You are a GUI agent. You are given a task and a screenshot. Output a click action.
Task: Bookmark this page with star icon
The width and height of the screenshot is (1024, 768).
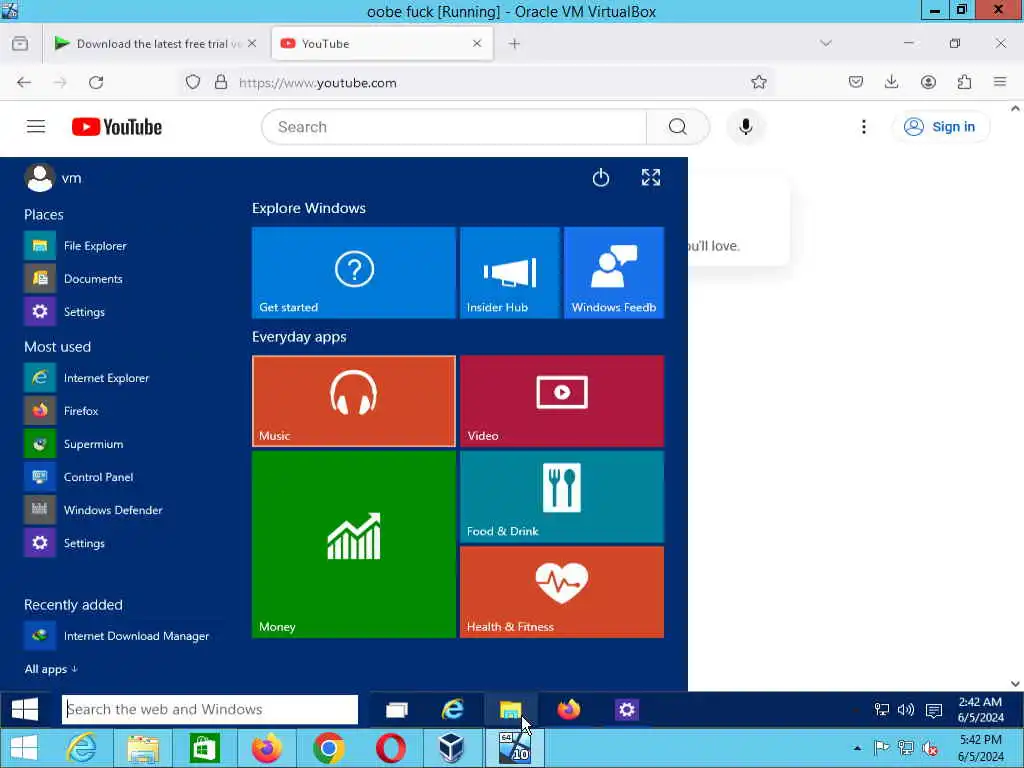point(758,82)
